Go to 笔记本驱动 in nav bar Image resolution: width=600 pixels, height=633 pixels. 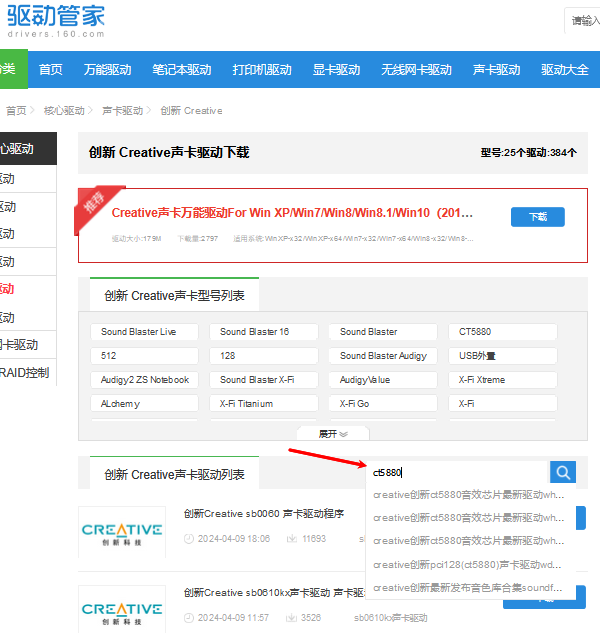click(182, 69)
